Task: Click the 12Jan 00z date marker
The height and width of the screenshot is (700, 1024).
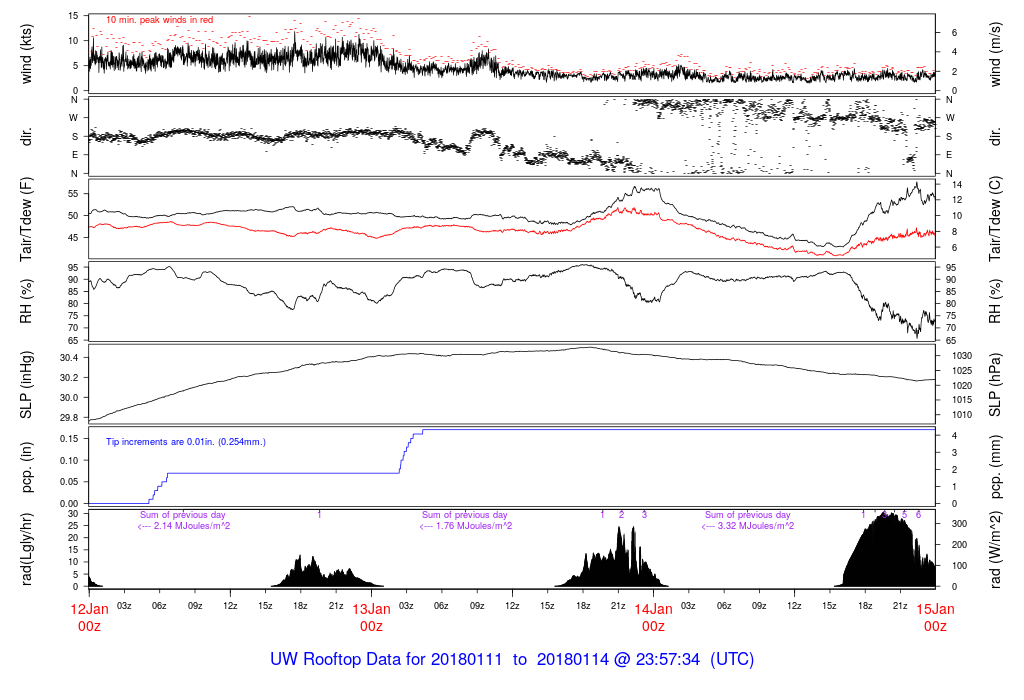Action: pyautogui.click(x=89, y=617)
